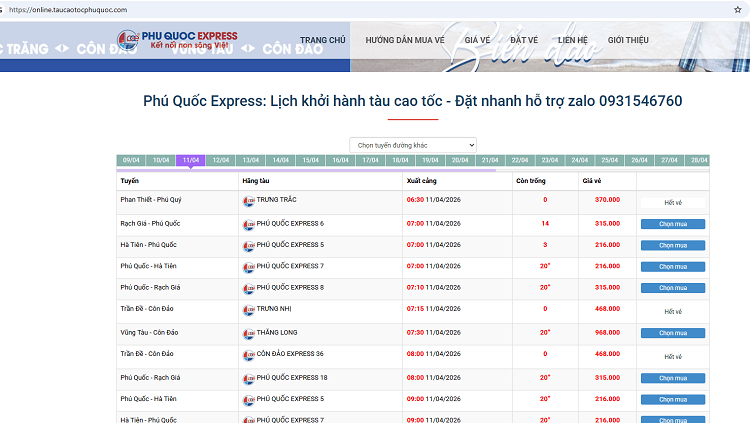Select the 25/04 date tab
Viewport: 750px width, 423px height.
pos(609,160)
